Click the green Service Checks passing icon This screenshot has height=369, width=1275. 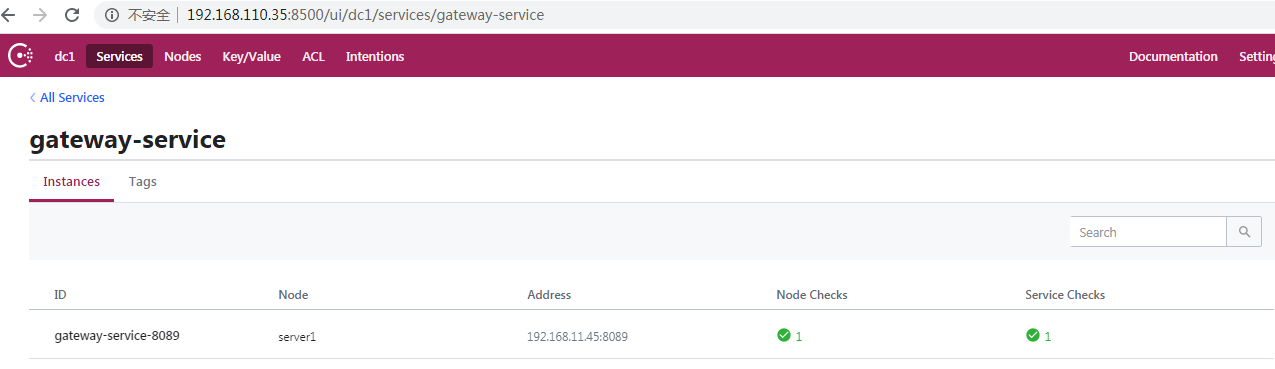point(1033,335)
